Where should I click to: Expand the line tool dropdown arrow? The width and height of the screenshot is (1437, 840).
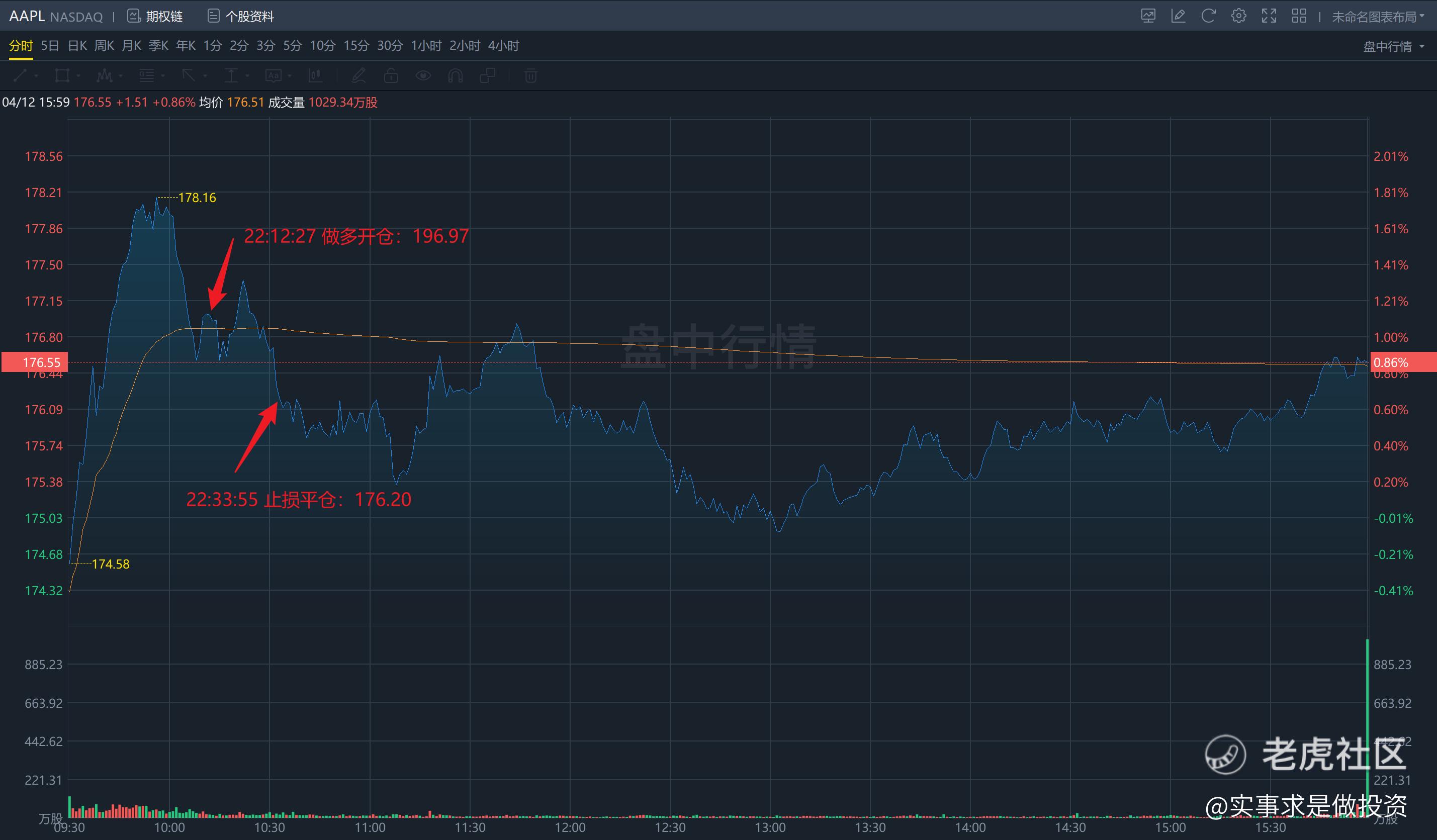click(x=36, y=76)
